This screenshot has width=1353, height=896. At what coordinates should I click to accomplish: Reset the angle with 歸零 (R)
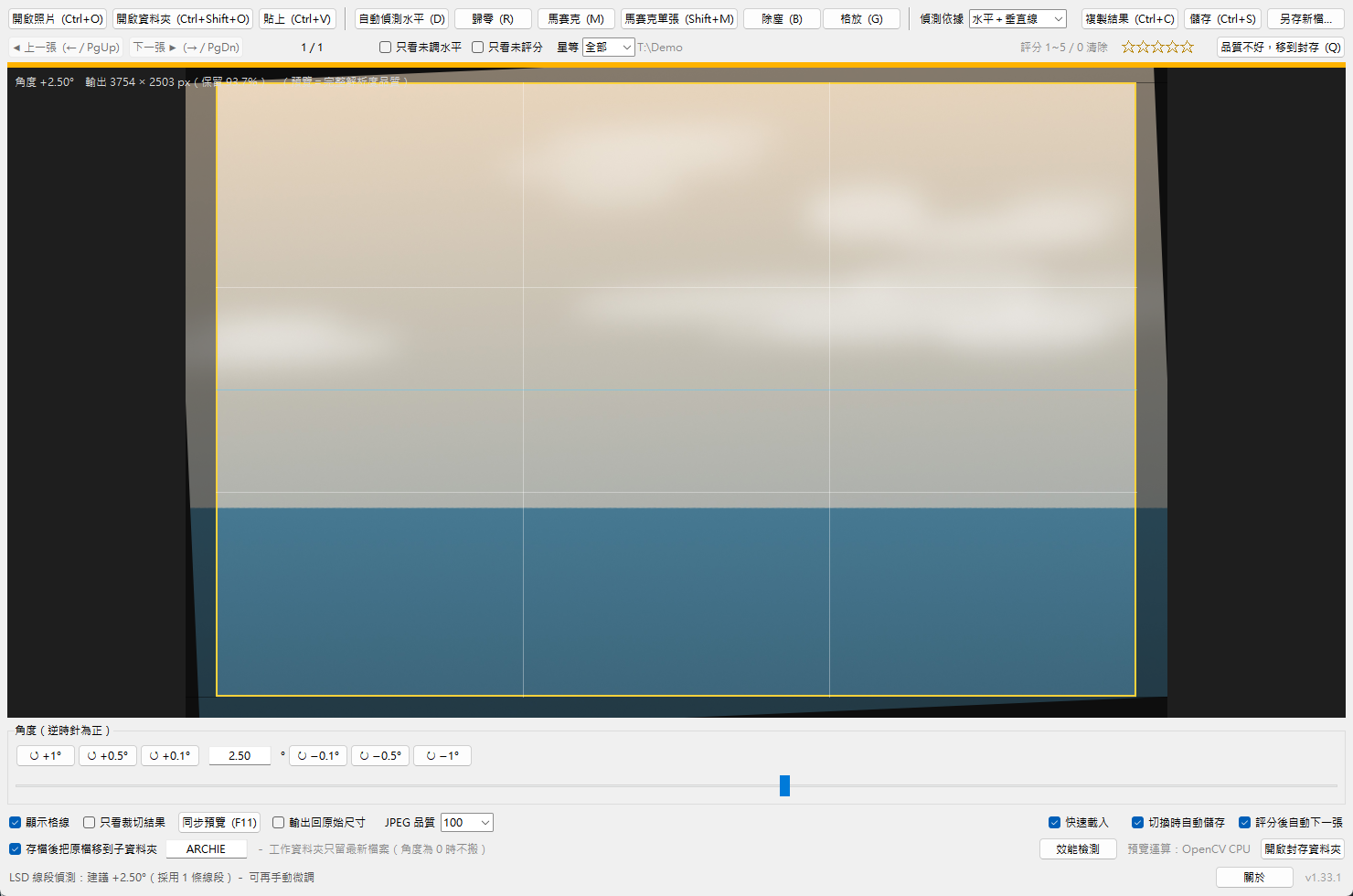pyautogui.click(x=493, y=18)
